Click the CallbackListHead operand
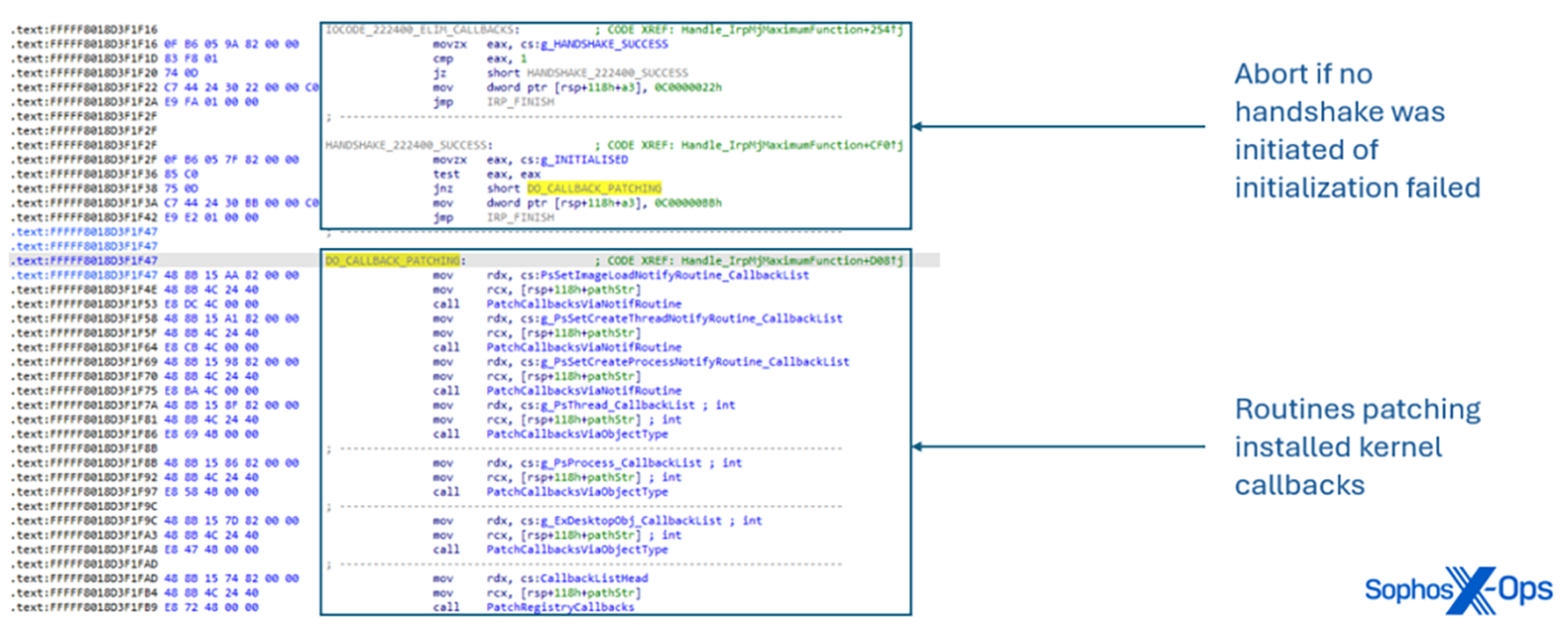This screenshot has height=625, width=1568. tap(593, 577)
